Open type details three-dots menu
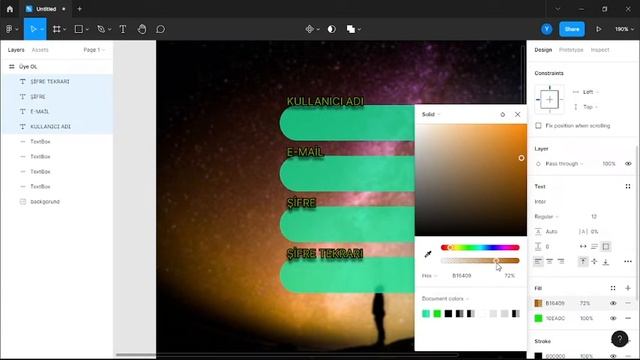The height and width of the screenshot is (360, 640). [x=628, y=262]
